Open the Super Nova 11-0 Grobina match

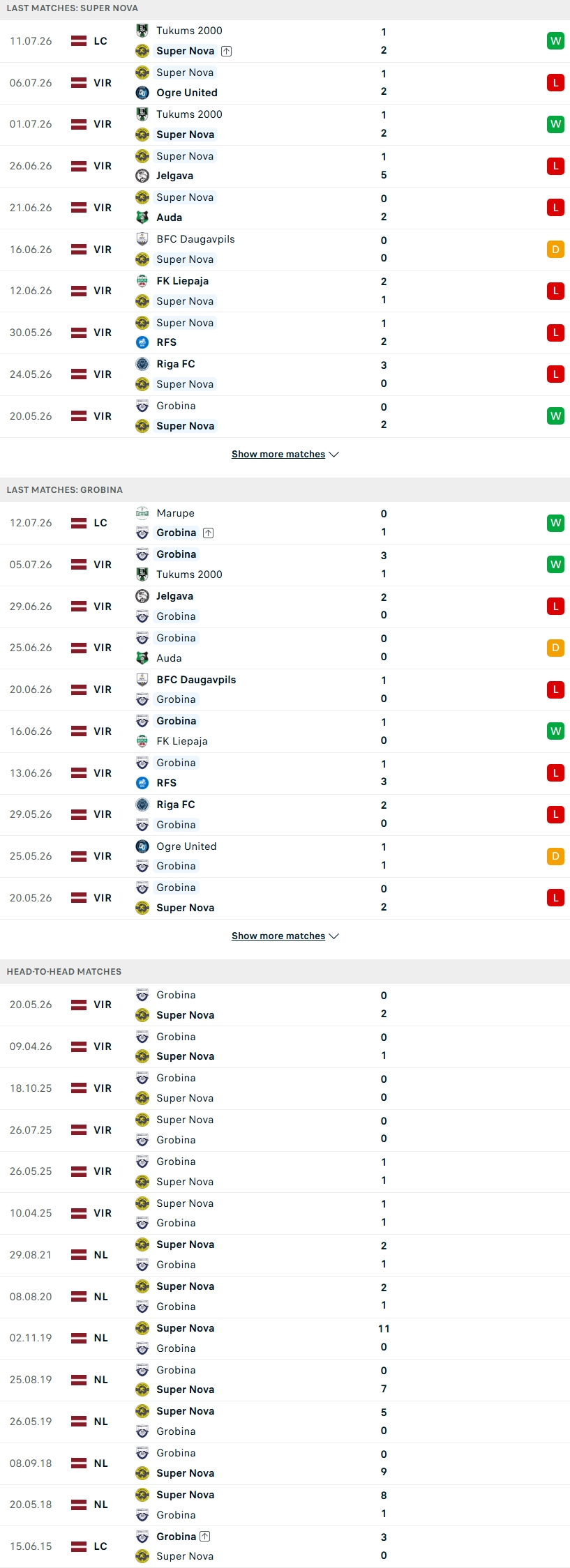click(285, 1338)
